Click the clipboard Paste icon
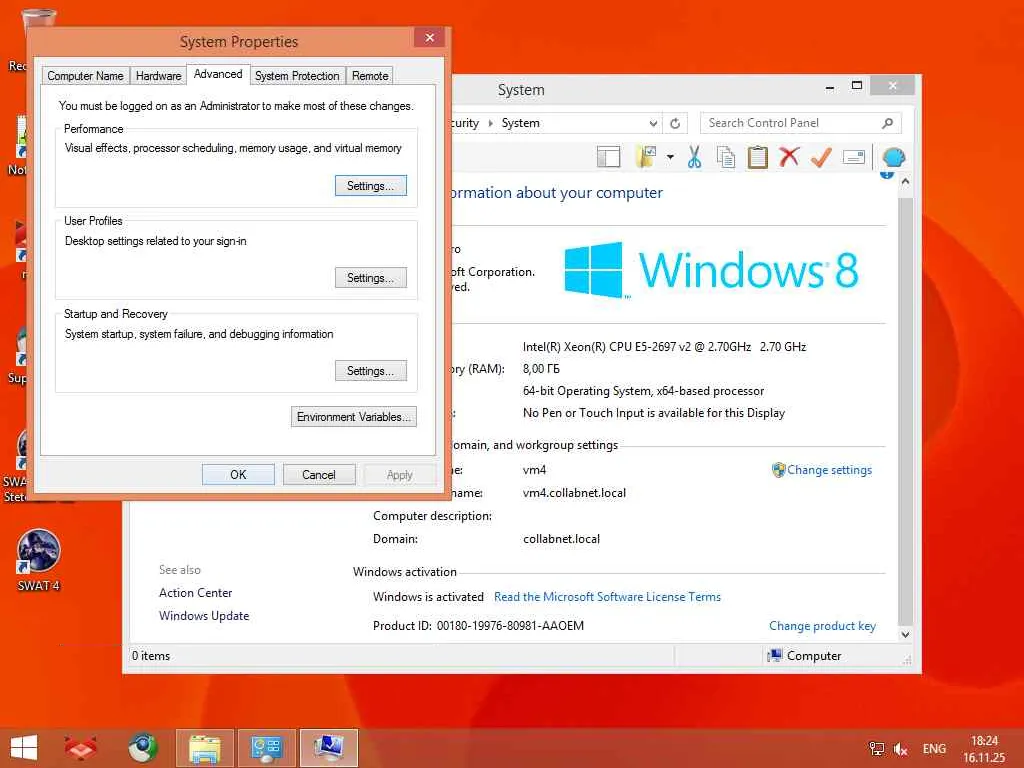 tap(758, 157)
